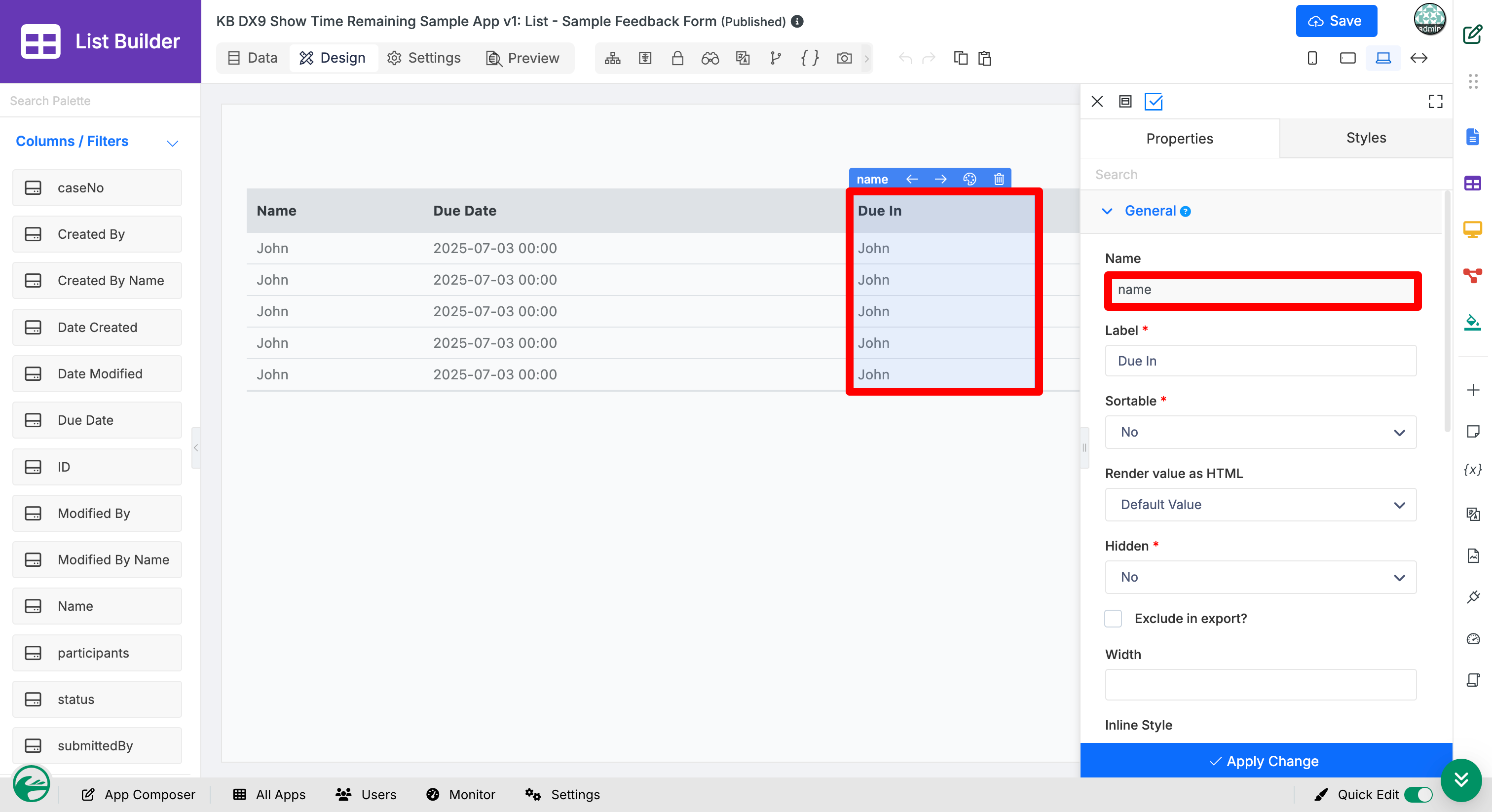Open the name column style palette
1492x812 pixels.
click(x=970, y=179)
